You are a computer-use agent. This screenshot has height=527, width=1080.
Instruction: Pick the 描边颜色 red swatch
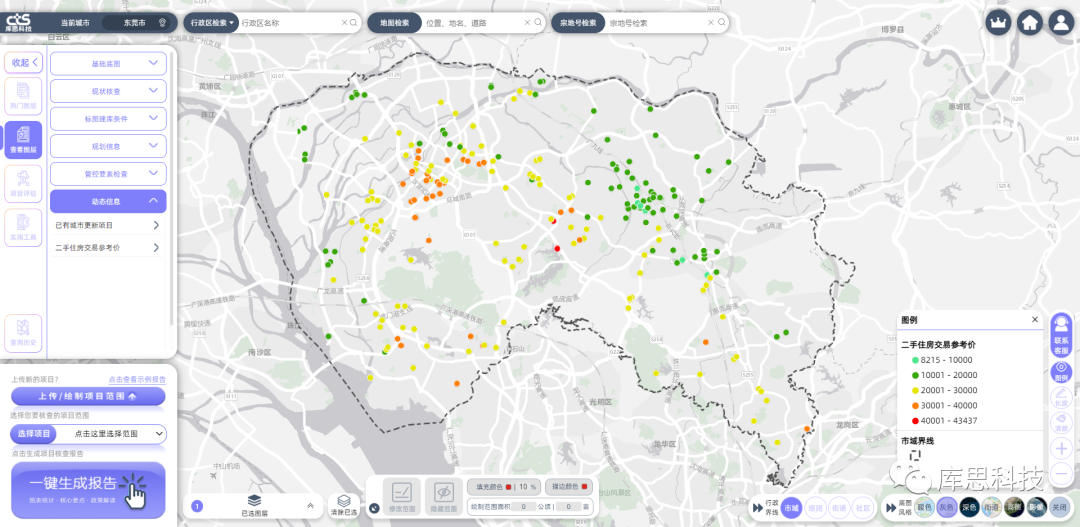point(584,487)
